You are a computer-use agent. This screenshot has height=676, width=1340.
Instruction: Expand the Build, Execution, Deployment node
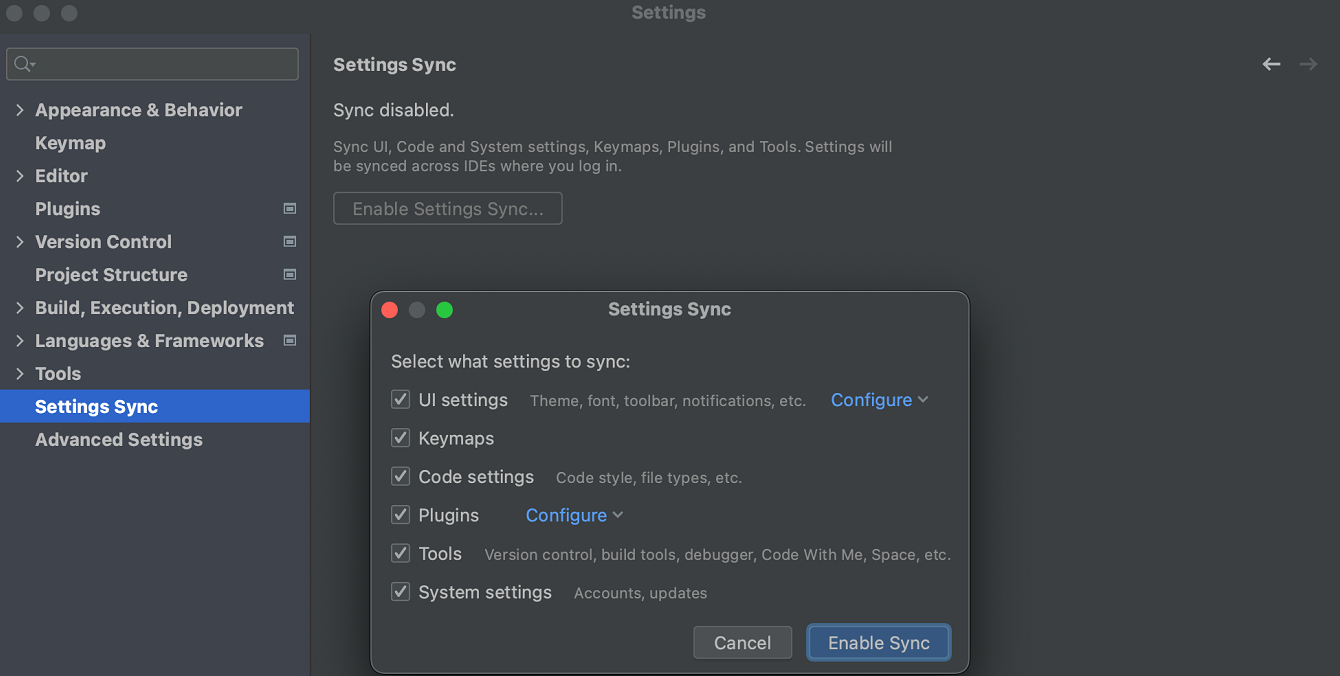tap(20, 308)
